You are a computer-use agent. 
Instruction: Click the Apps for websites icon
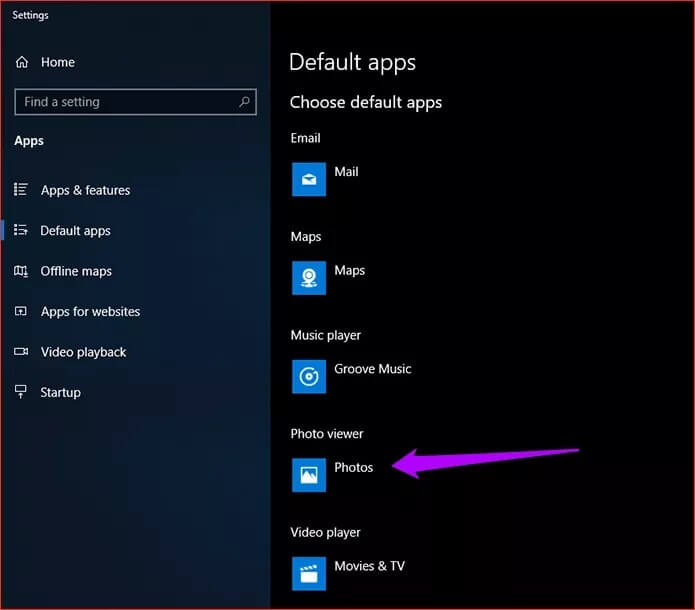tap(21, 311)
